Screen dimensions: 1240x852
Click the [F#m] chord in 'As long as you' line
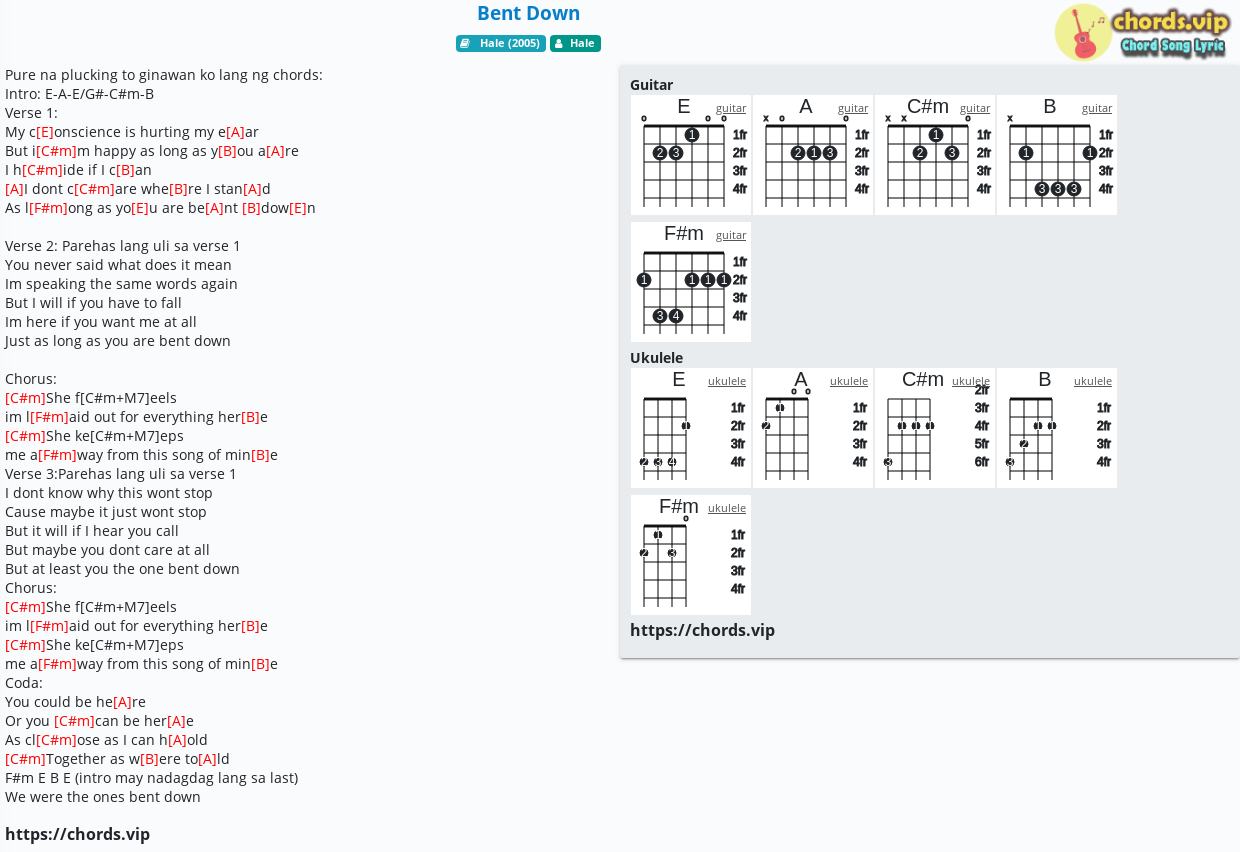[48, 208]
